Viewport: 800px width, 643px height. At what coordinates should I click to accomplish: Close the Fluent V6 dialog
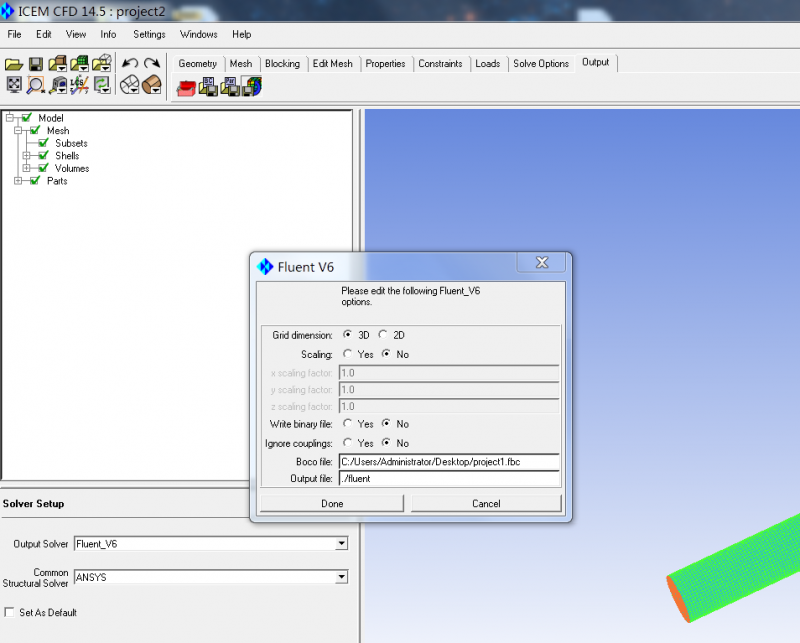point(541,262)
